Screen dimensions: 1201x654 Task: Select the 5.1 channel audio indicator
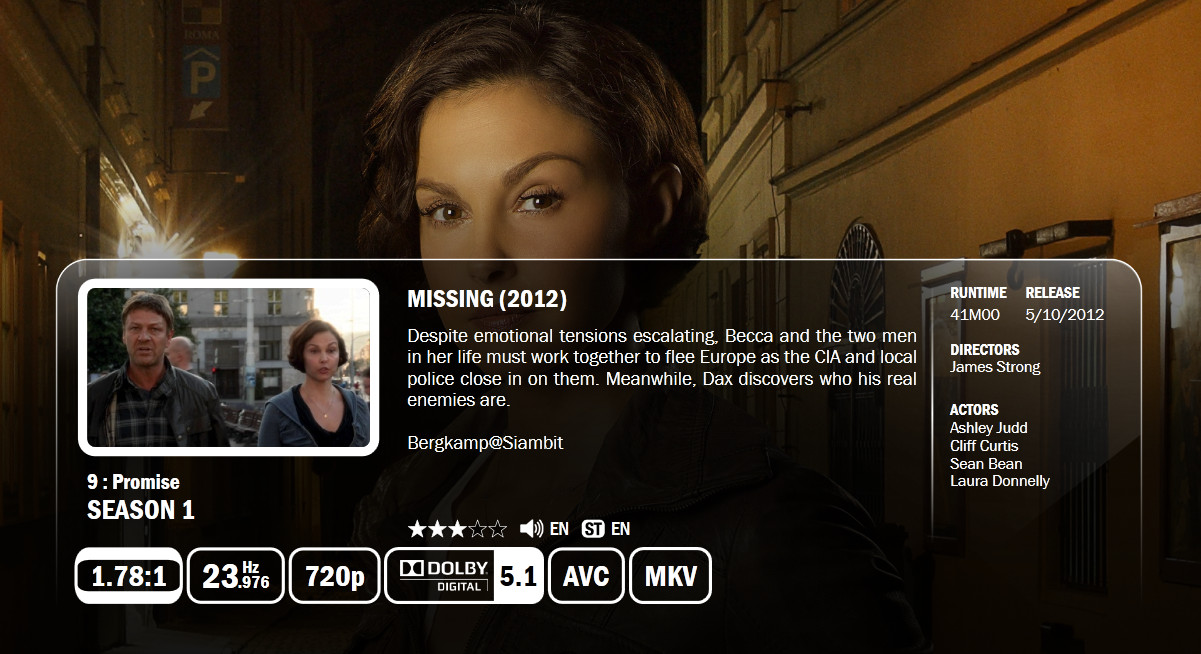tap(519, 576)
